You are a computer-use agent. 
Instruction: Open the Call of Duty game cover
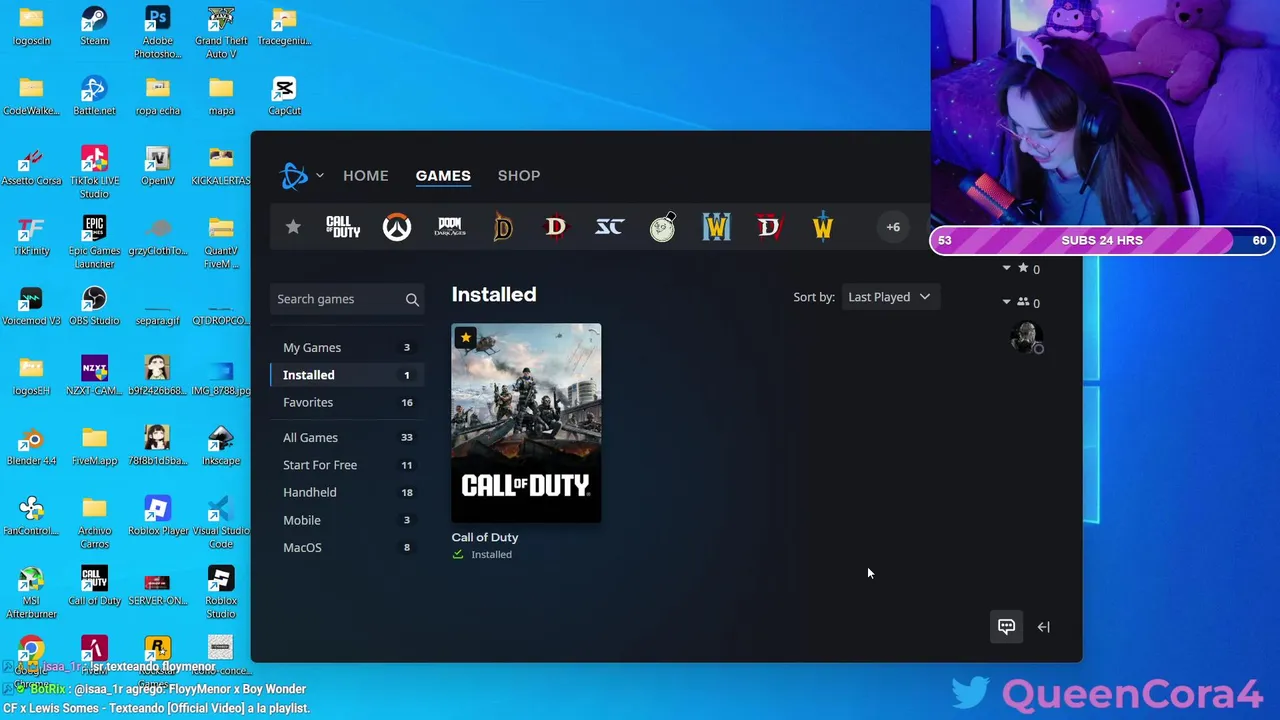click(526, 422)
